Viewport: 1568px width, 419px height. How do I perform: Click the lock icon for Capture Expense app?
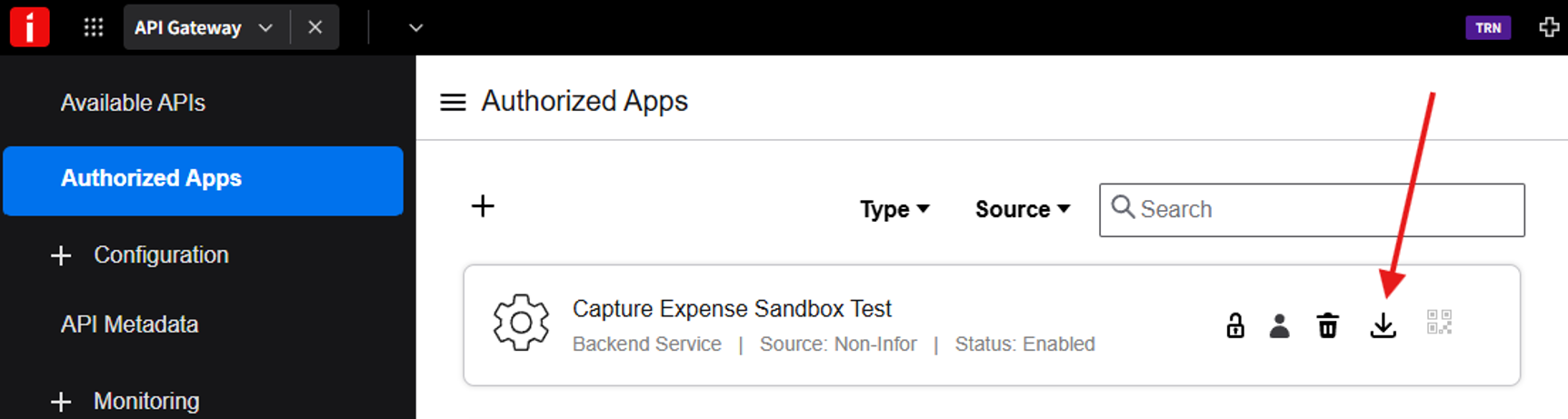[x=1234, y=324]
